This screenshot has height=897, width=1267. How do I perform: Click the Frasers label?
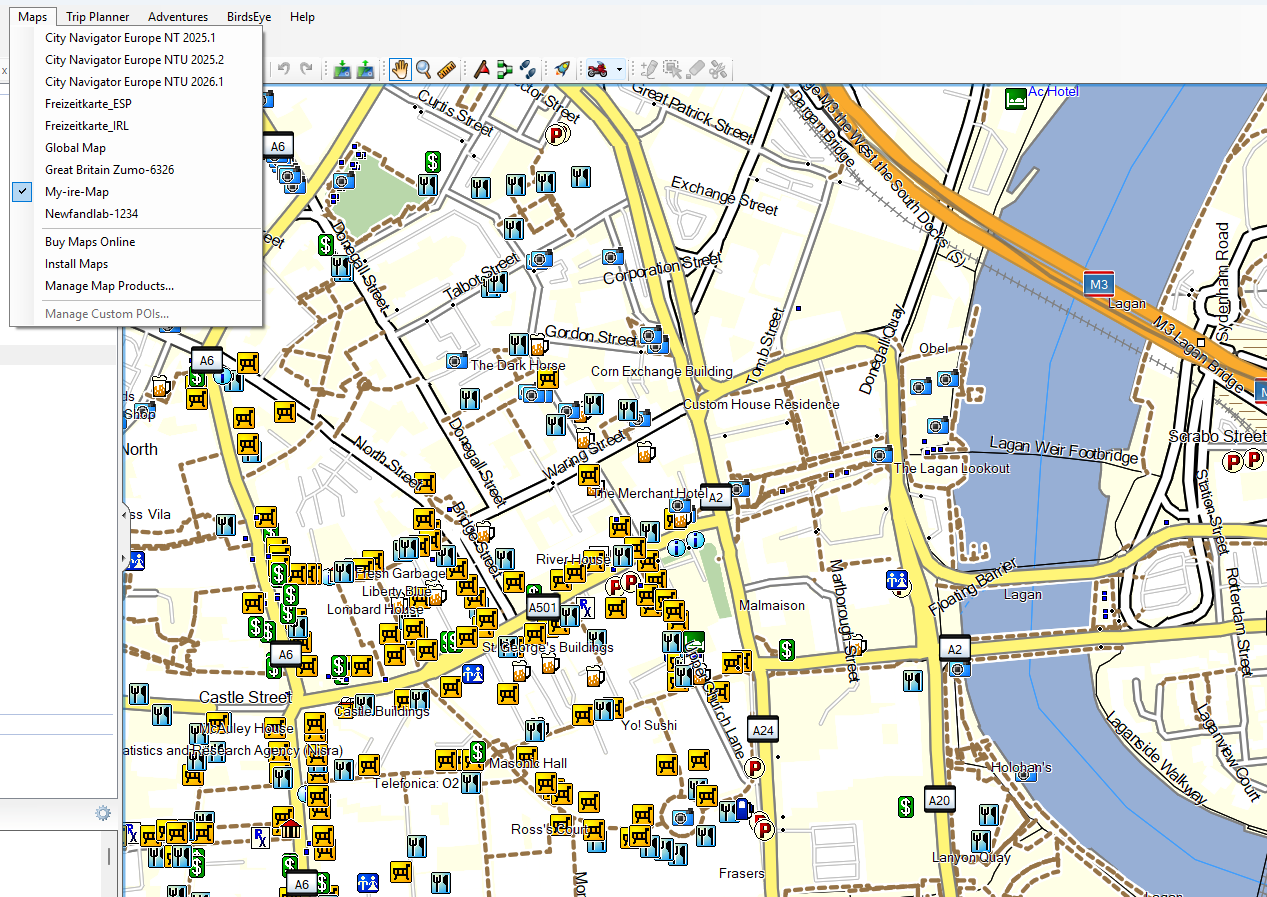coord(741,873)
